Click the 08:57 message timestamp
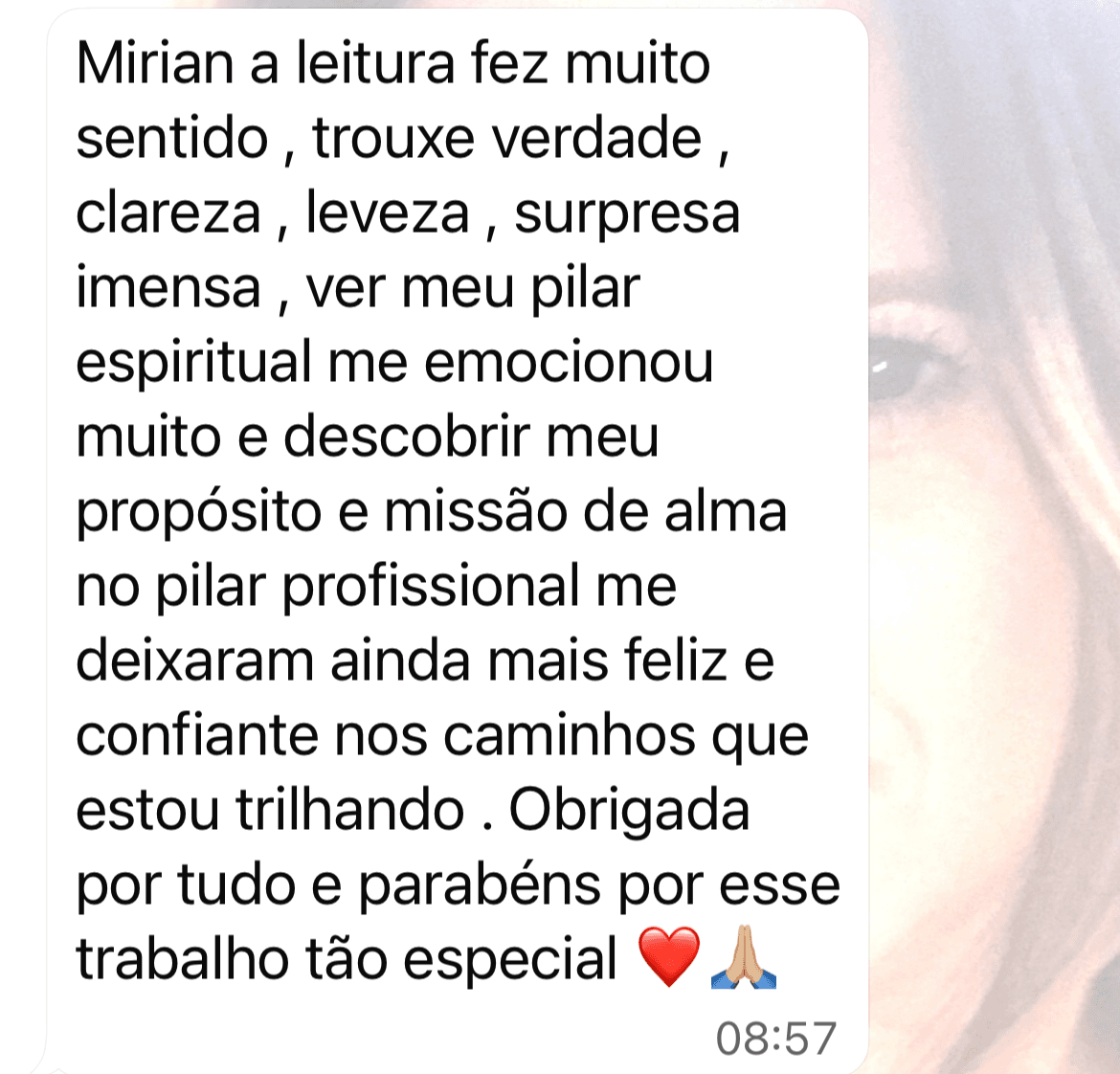 [775, 1039]
